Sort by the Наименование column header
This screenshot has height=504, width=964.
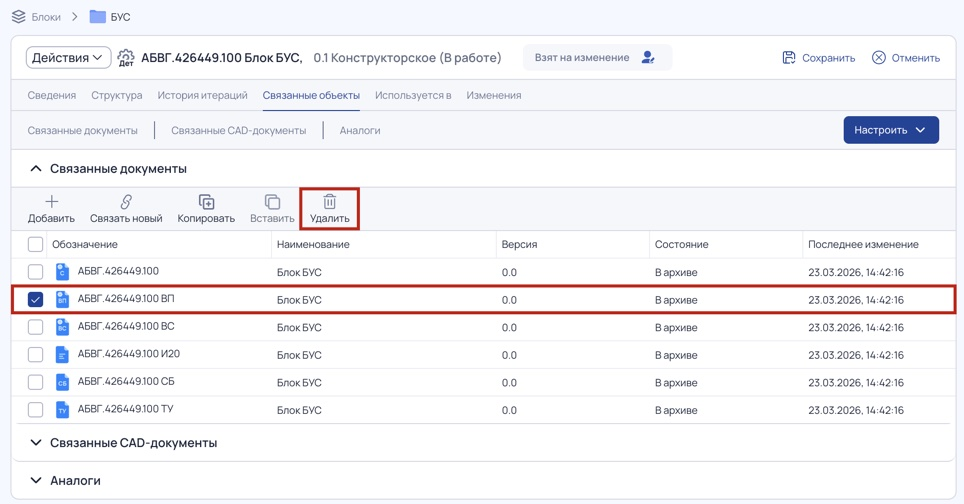313,244
